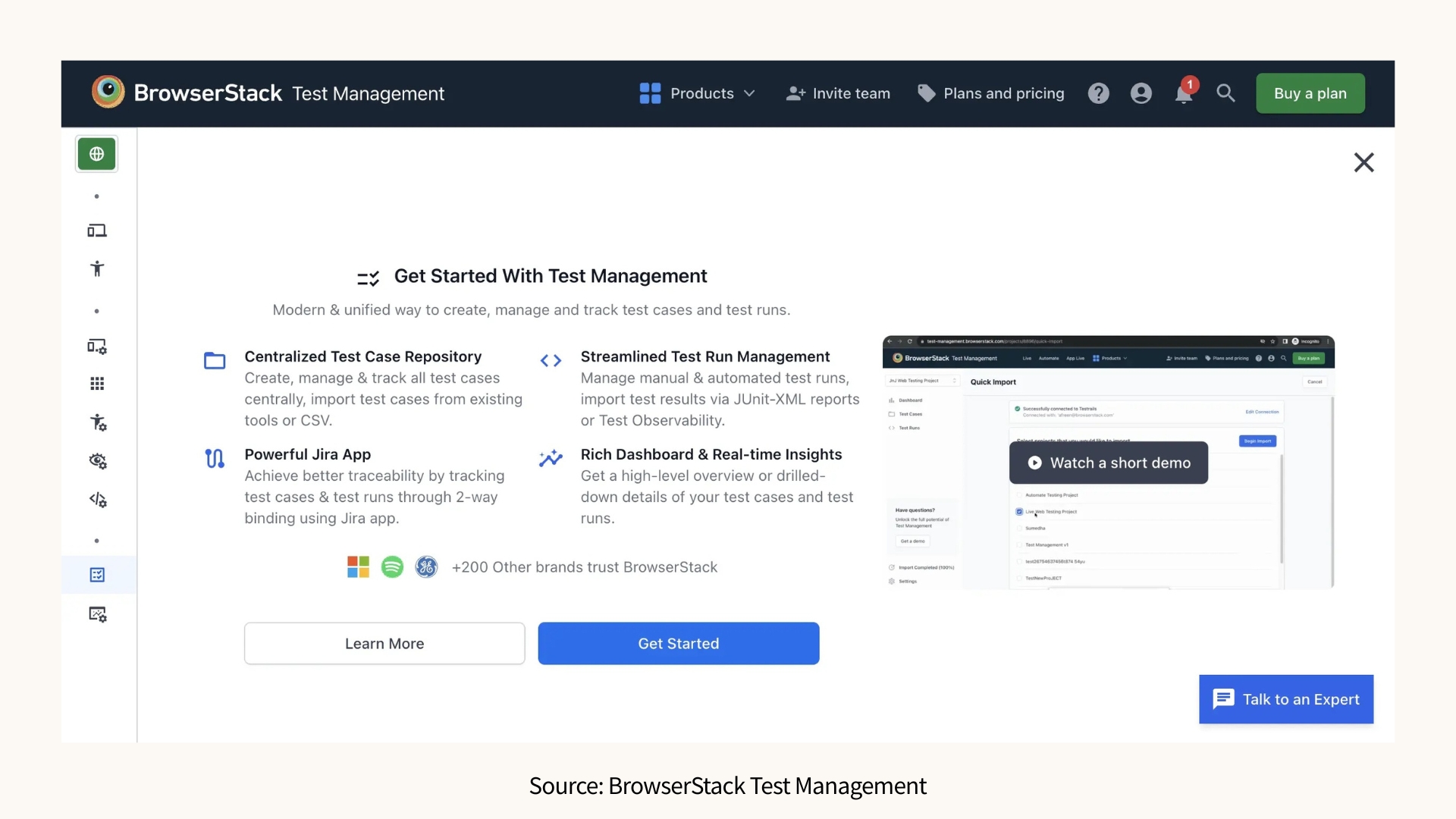Click the Rich Dashboard insights chart icon
1456x819 pixels.
551,458
